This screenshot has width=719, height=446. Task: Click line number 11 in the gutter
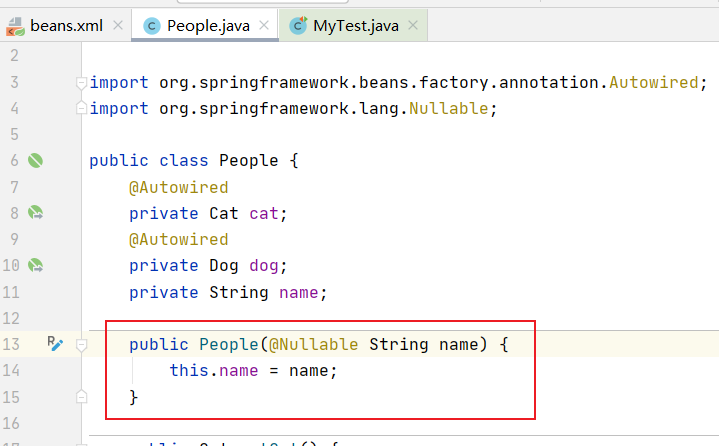click(13, 292)
